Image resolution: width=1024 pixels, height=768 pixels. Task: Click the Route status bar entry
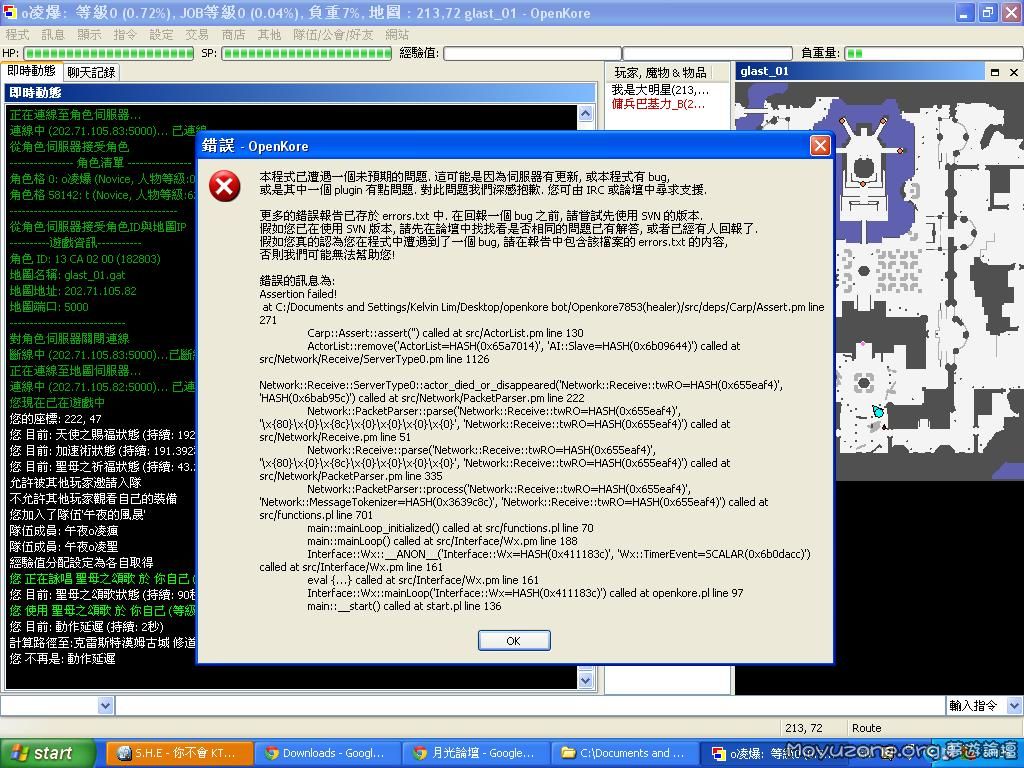click(867, 728)
